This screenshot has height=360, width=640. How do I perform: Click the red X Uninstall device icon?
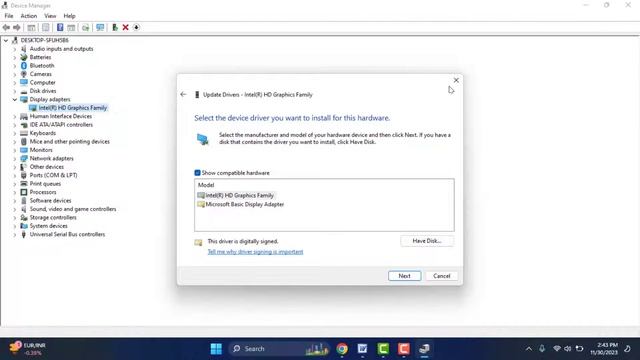(x=125, y=27)
